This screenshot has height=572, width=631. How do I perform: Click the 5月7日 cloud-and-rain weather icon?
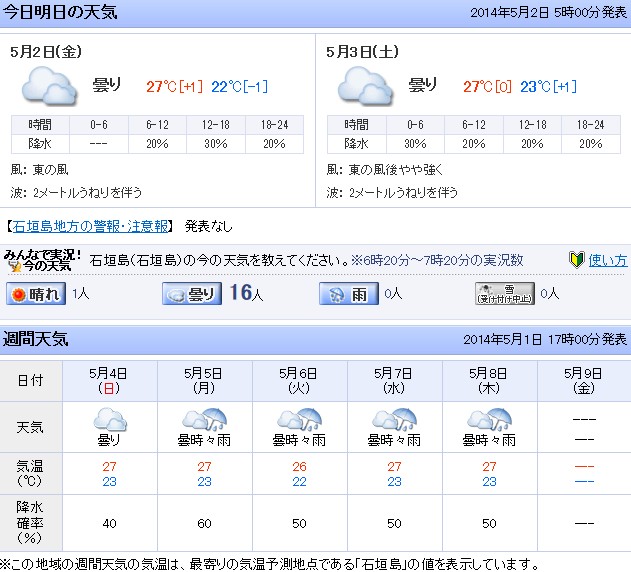(394, 420)
